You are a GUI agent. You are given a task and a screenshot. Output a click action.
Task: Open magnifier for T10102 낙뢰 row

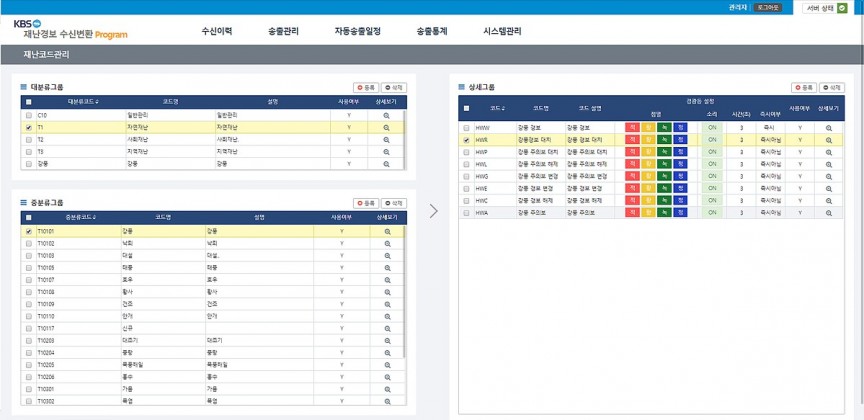pyautogui.click(x=386, y=243)
